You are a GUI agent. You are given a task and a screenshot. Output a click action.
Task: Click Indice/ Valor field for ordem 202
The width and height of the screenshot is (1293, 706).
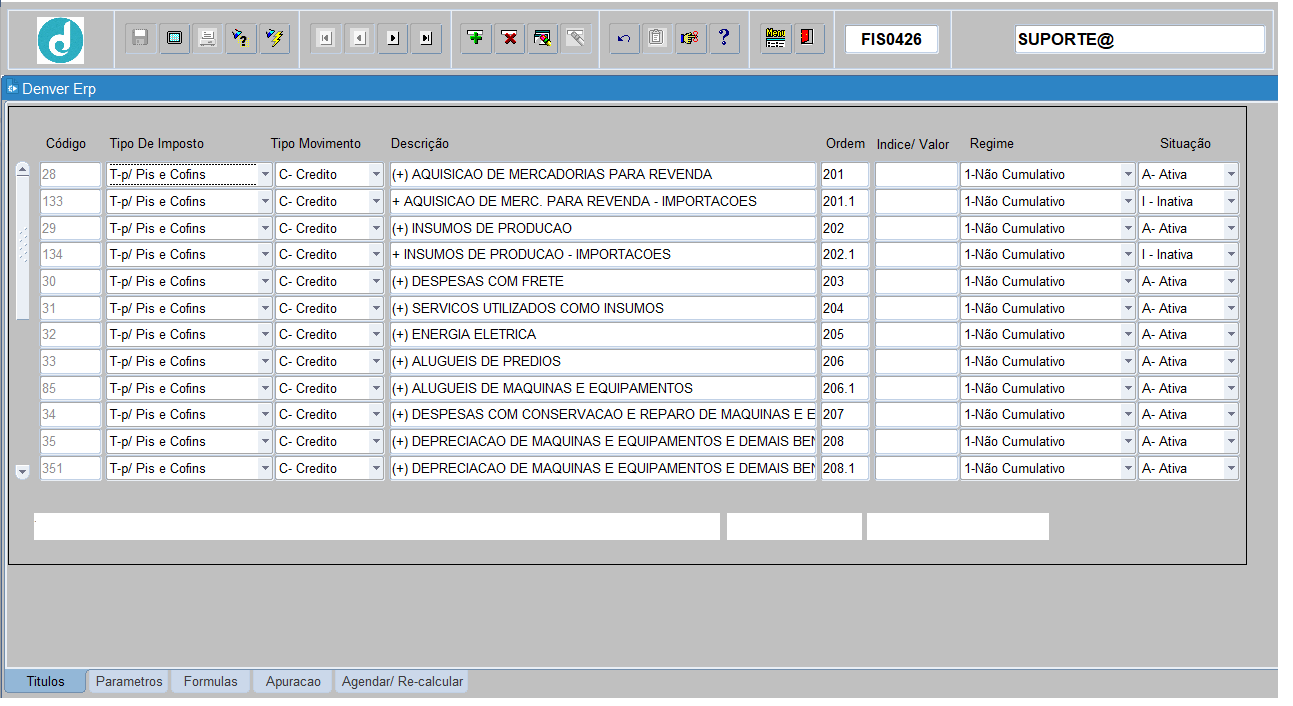click(x=916, y=228)
